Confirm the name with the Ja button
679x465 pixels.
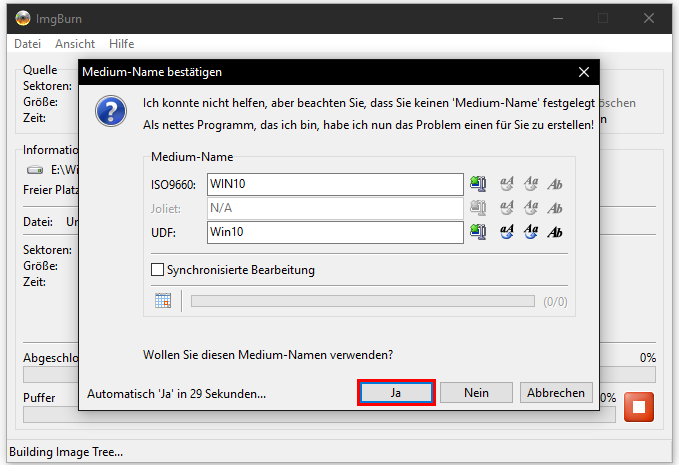pos(396,393)
